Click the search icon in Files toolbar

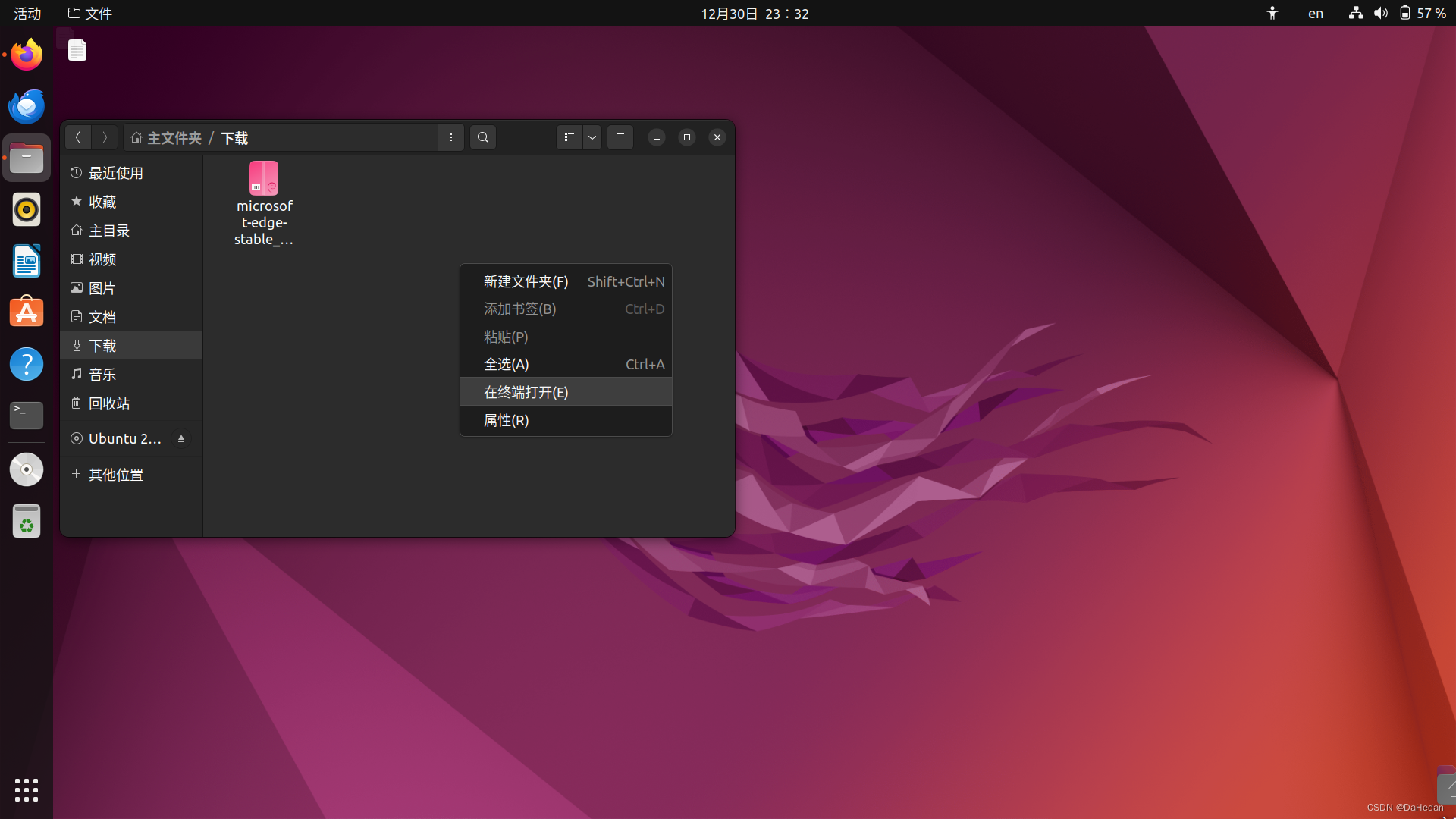tap(483, 137)
